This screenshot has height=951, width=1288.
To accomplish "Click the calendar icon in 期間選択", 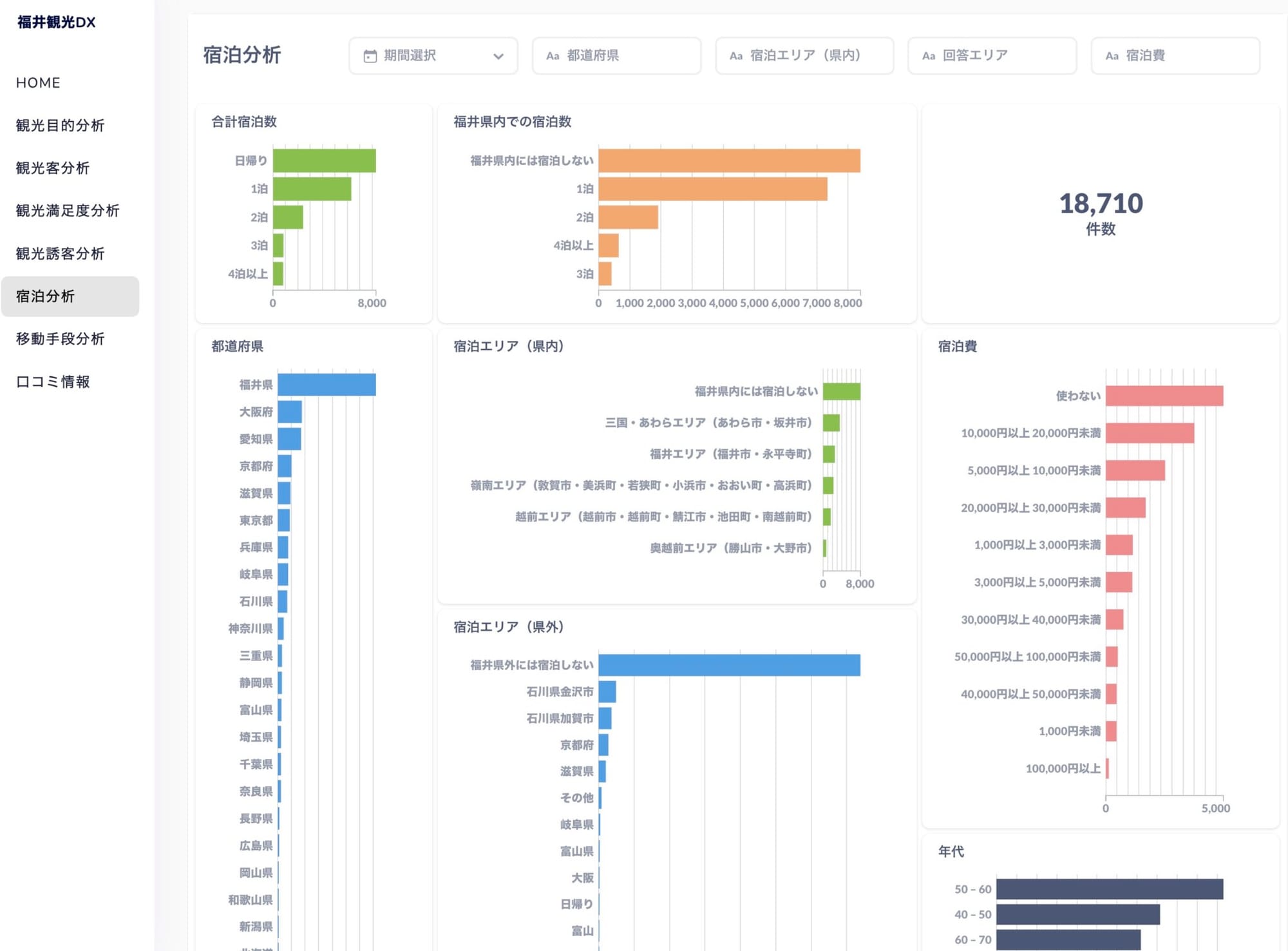I will (370, 56).
